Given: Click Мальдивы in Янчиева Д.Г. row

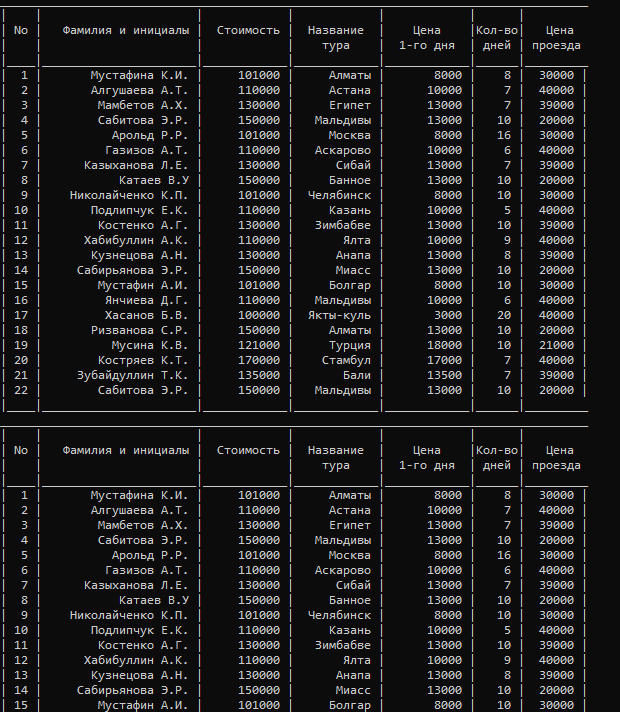Looking at the screenshot, I should [x=342, y=300].
